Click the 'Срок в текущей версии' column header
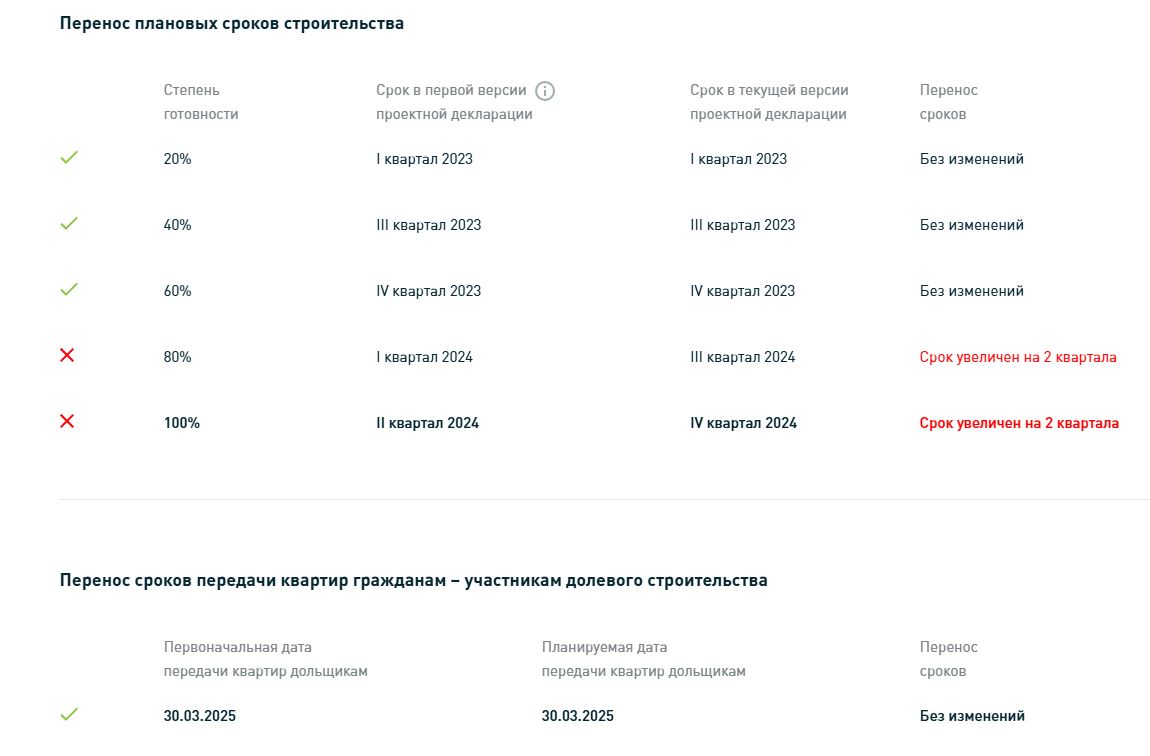This screenshot has height=756, width=1150. [769, 102]
